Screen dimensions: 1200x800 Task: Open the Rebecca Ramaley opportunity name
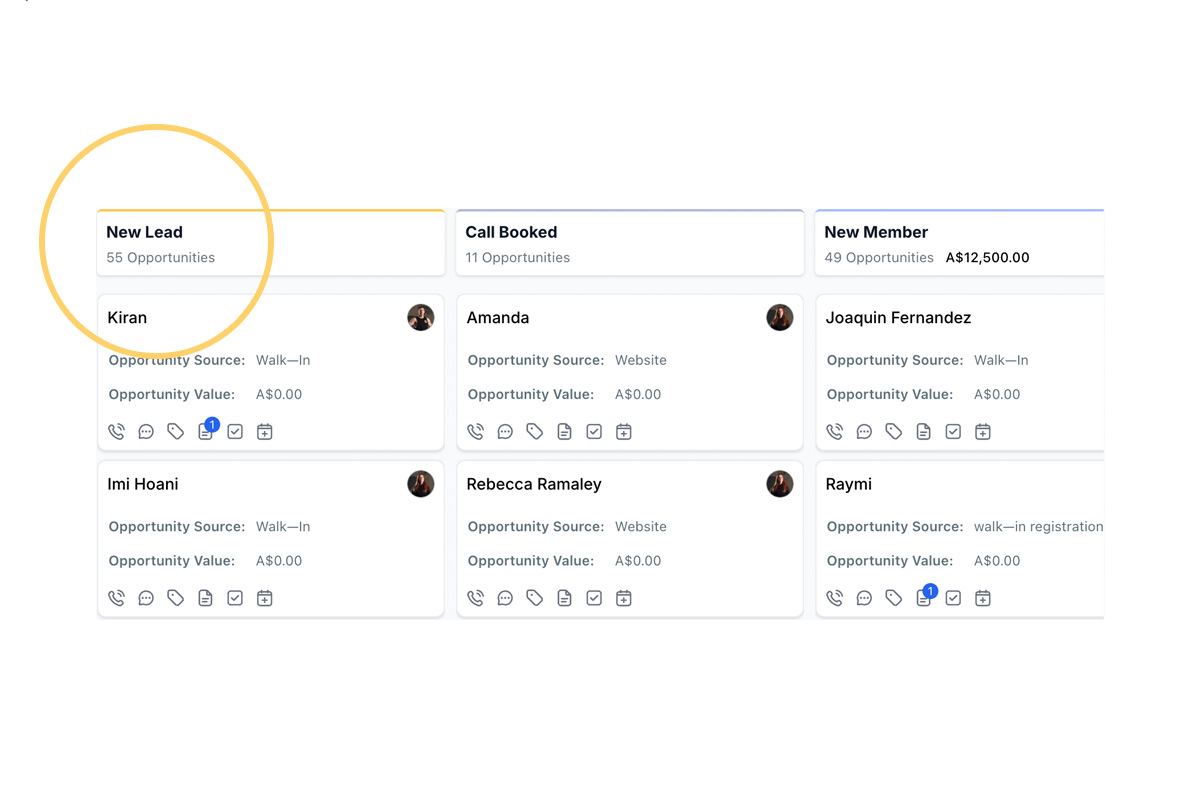click(534, 484)
